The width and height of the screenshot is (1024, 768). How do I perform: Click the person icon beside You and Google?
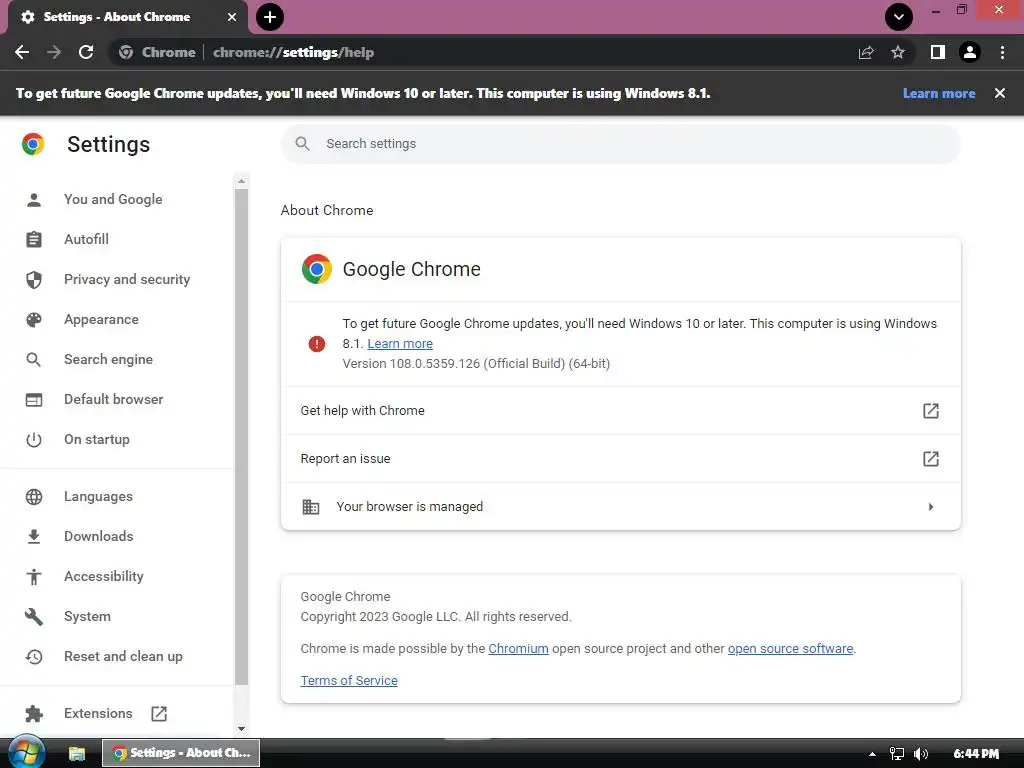coord(34,200)
